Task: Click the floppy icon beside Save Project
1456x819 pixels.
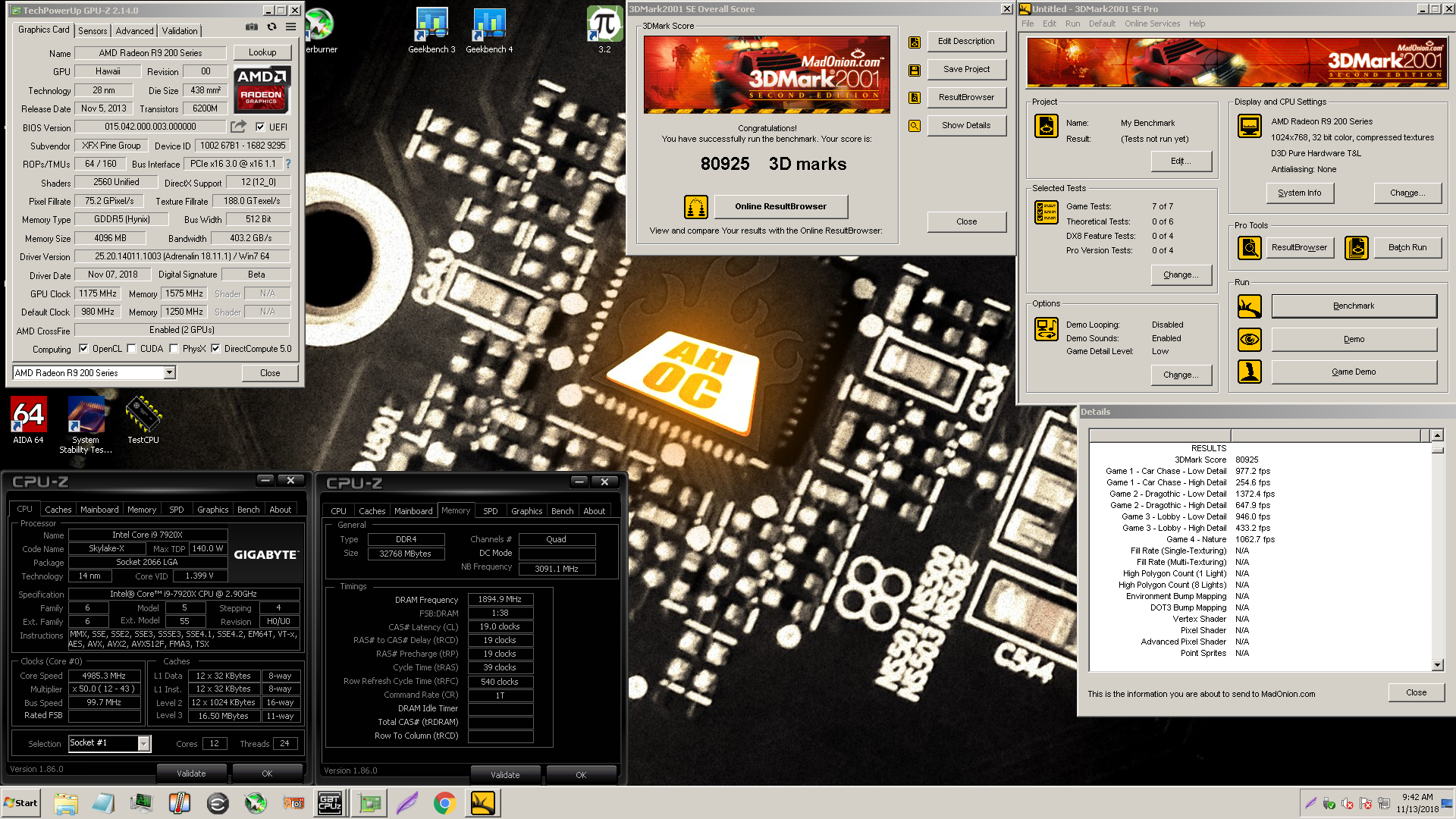Action: 915,70
